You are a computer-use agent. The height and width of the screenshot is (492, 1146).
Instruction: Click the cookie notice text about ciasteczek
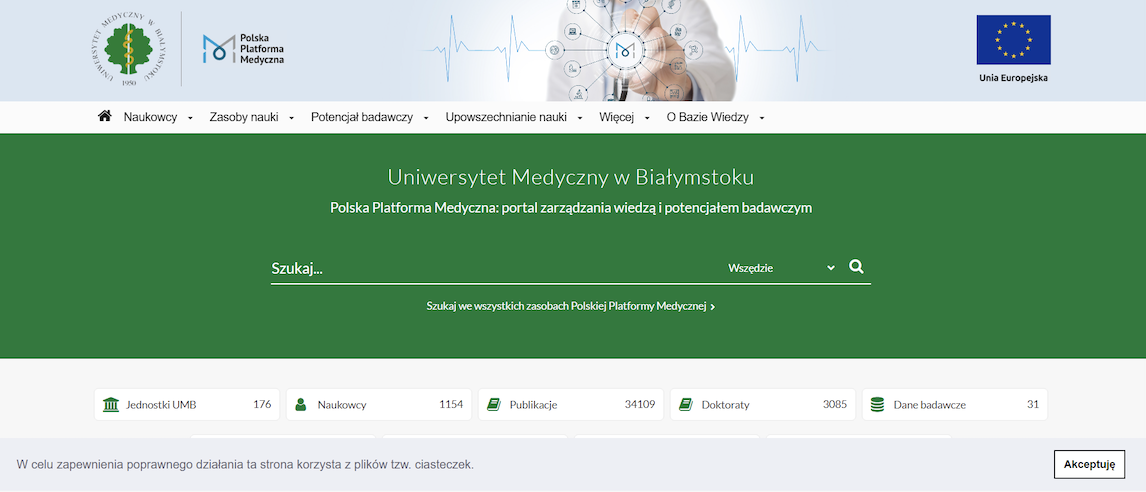[x=246, y=464]
